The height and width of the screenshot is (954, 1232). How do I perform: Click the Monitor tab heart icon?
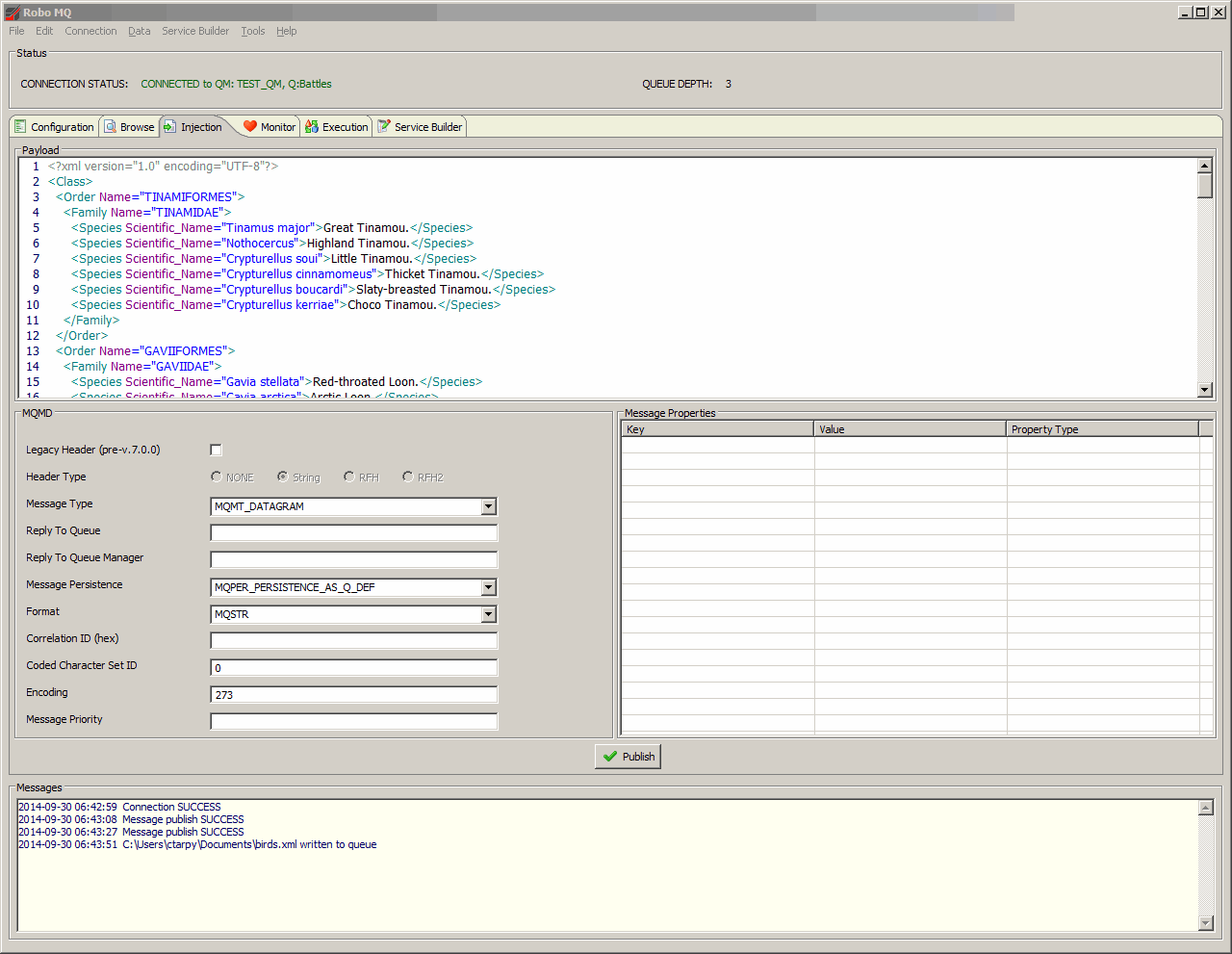tap(250, 127)
